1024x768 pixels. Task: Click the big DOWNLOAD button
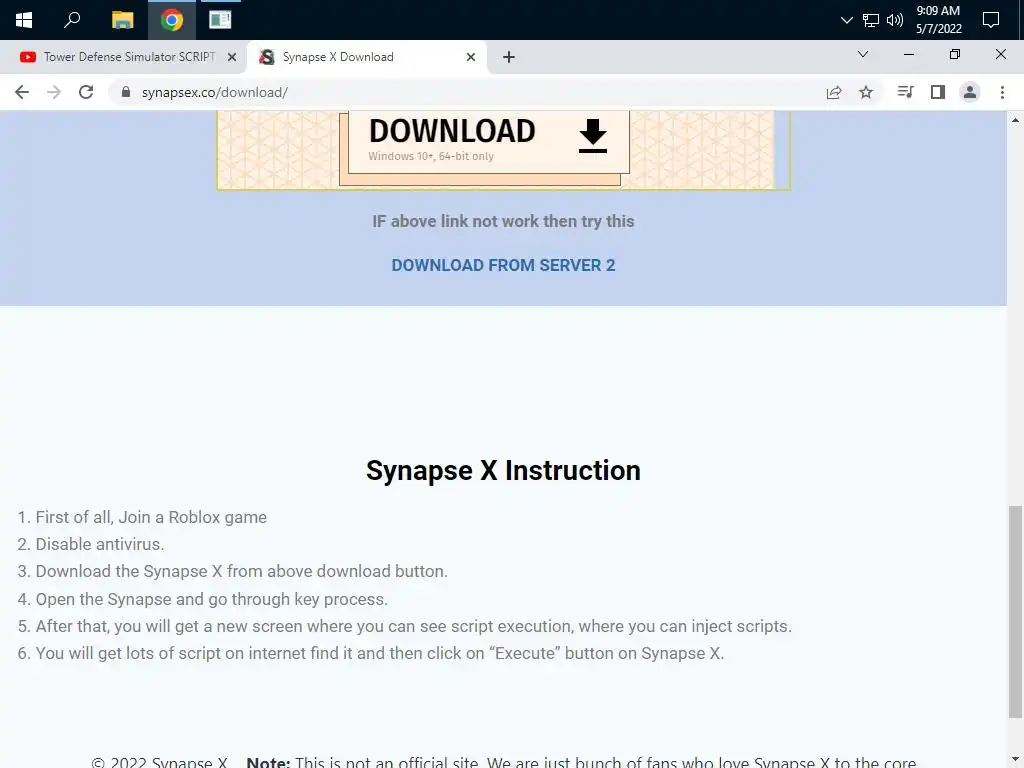pos(488,140)
